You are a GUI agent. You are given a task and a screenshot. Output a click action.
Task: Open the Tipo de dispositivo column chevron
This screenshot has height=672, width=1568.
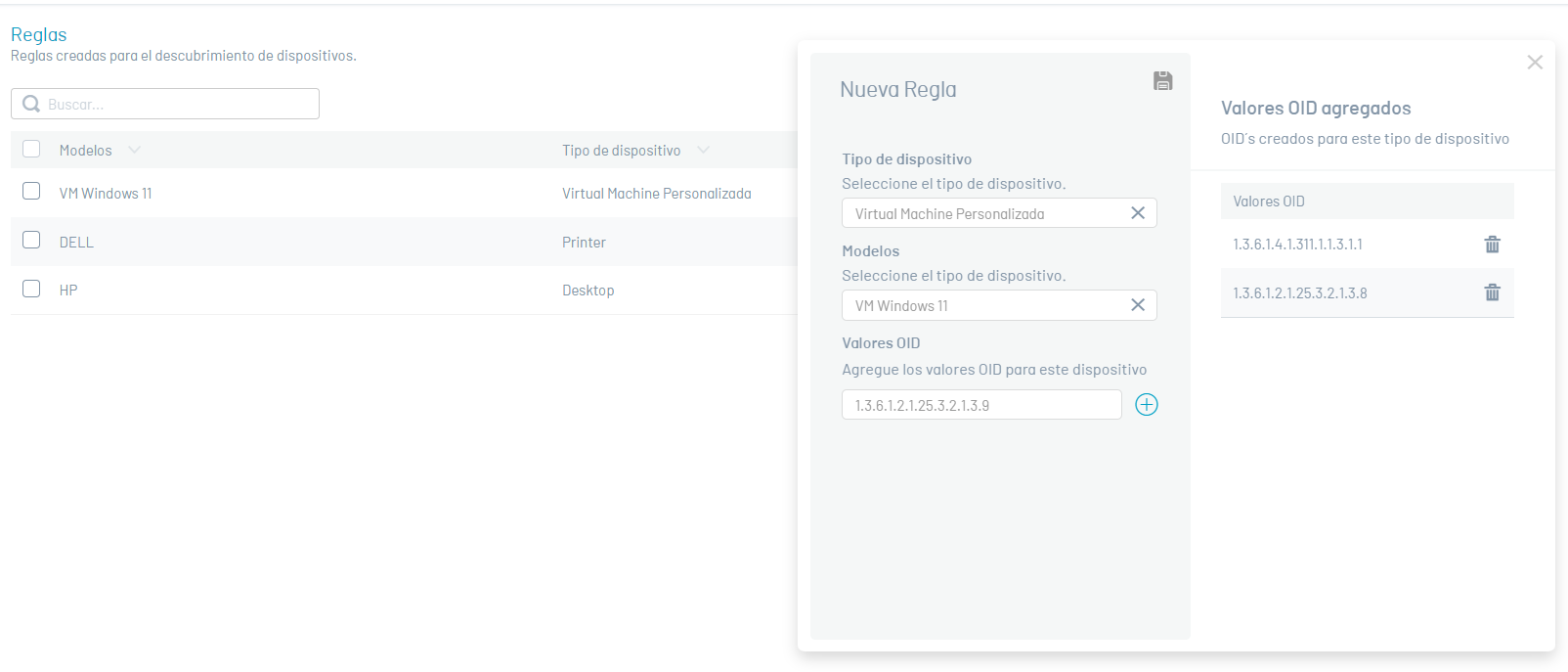pos(703,150)
